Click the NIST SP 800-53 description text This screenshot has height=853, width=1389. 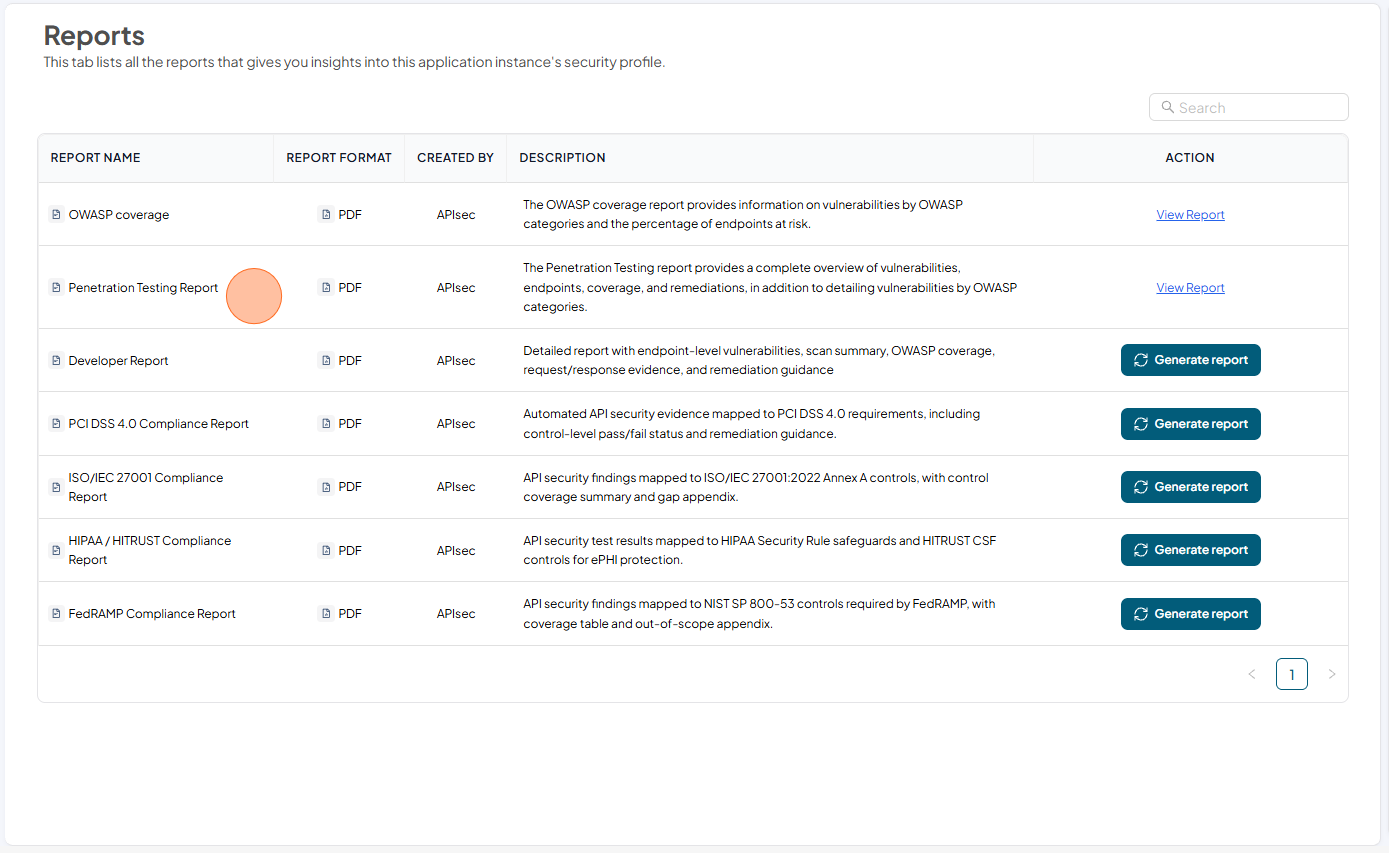tap(759, 613)
